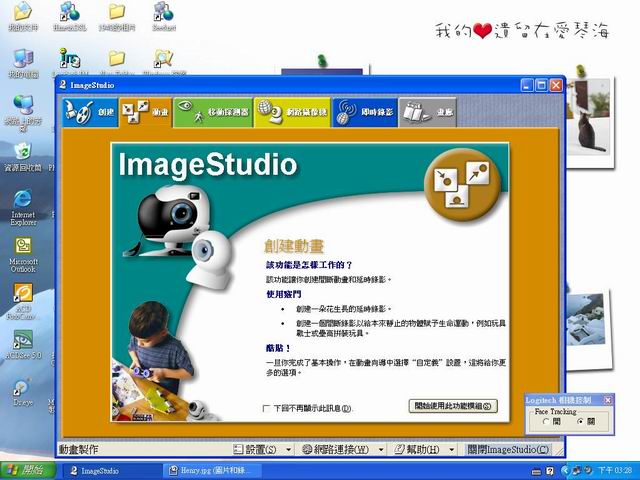
Task: Open 我的電腦 My Computer icon
Action: click(x=23, y=64)
